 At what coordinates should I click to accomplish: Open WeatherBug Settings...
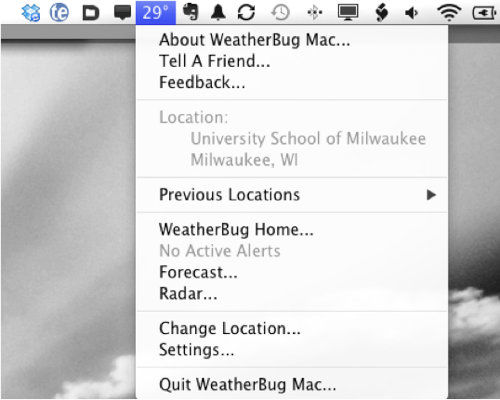click(292, 350)
